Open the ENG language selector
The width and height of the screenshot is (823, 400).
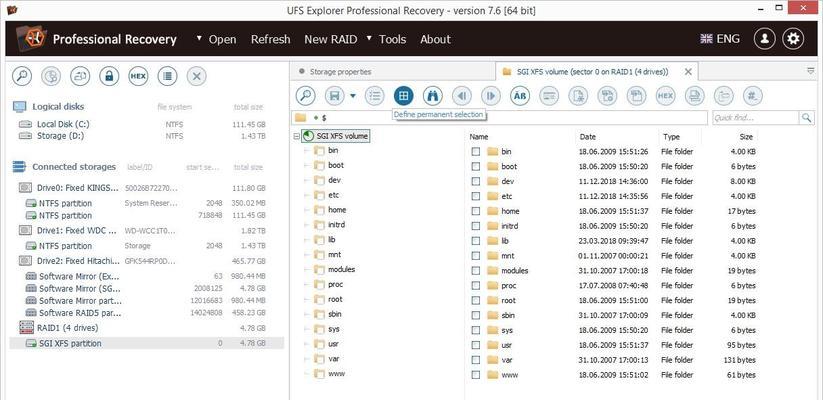[x=720, y=39]
